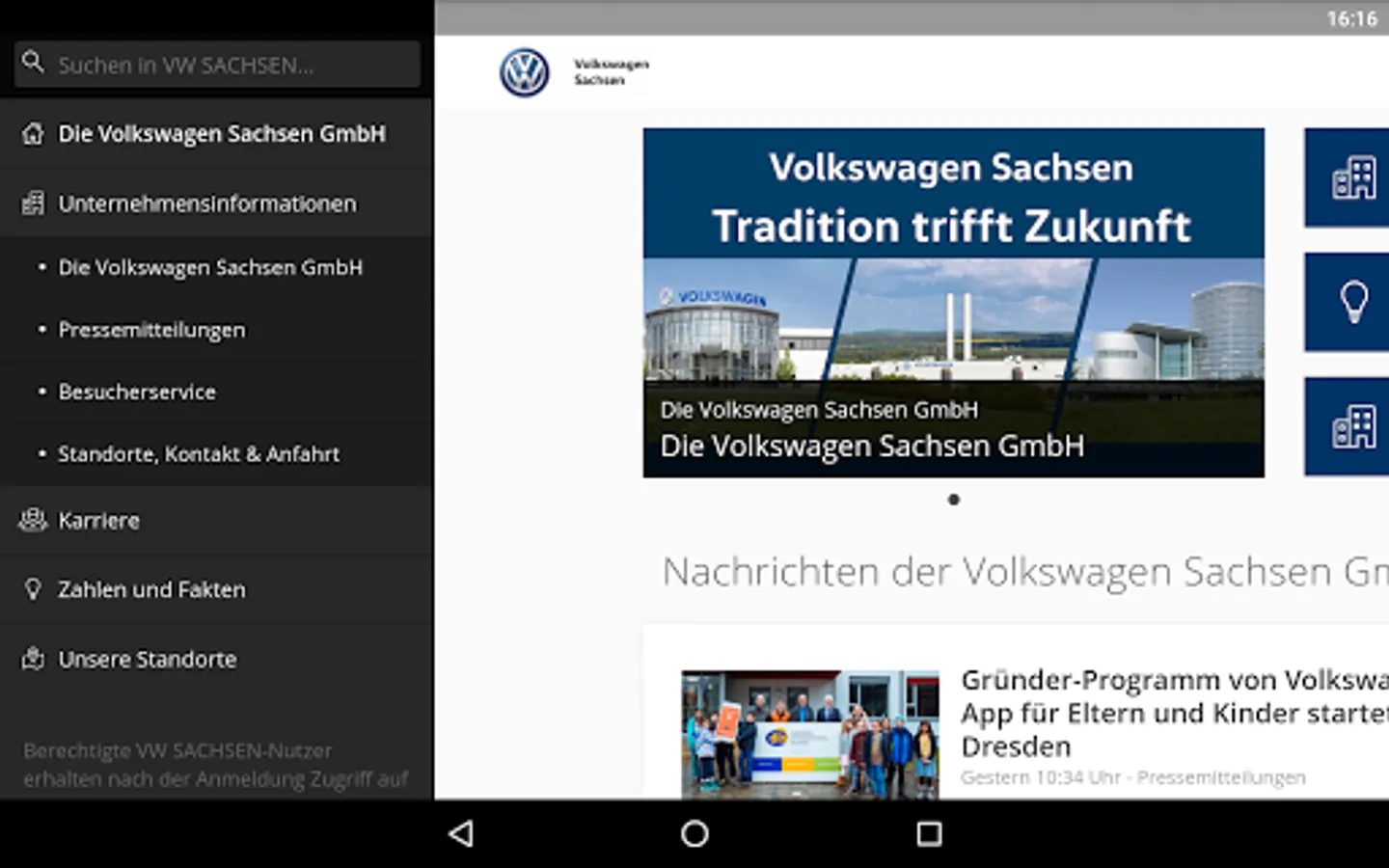Image resolution: width=1389 pixels, height=868 pixels.
Task: Collapse Unternehmensinformationen menu section
Action: pos(216,203)
